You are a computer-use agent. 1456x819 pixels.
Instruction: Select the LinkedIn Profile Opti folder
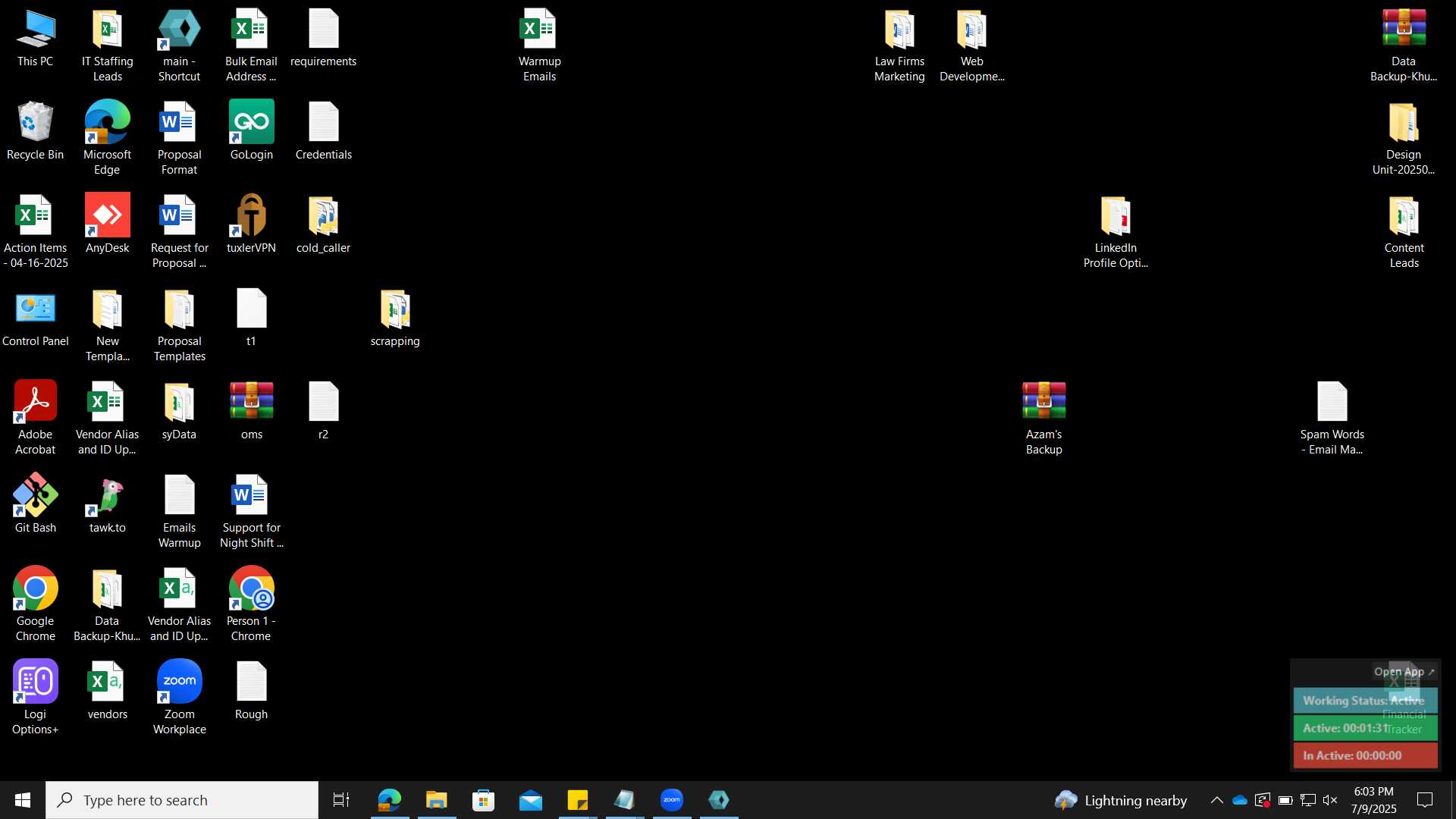tap(1116, 232)
